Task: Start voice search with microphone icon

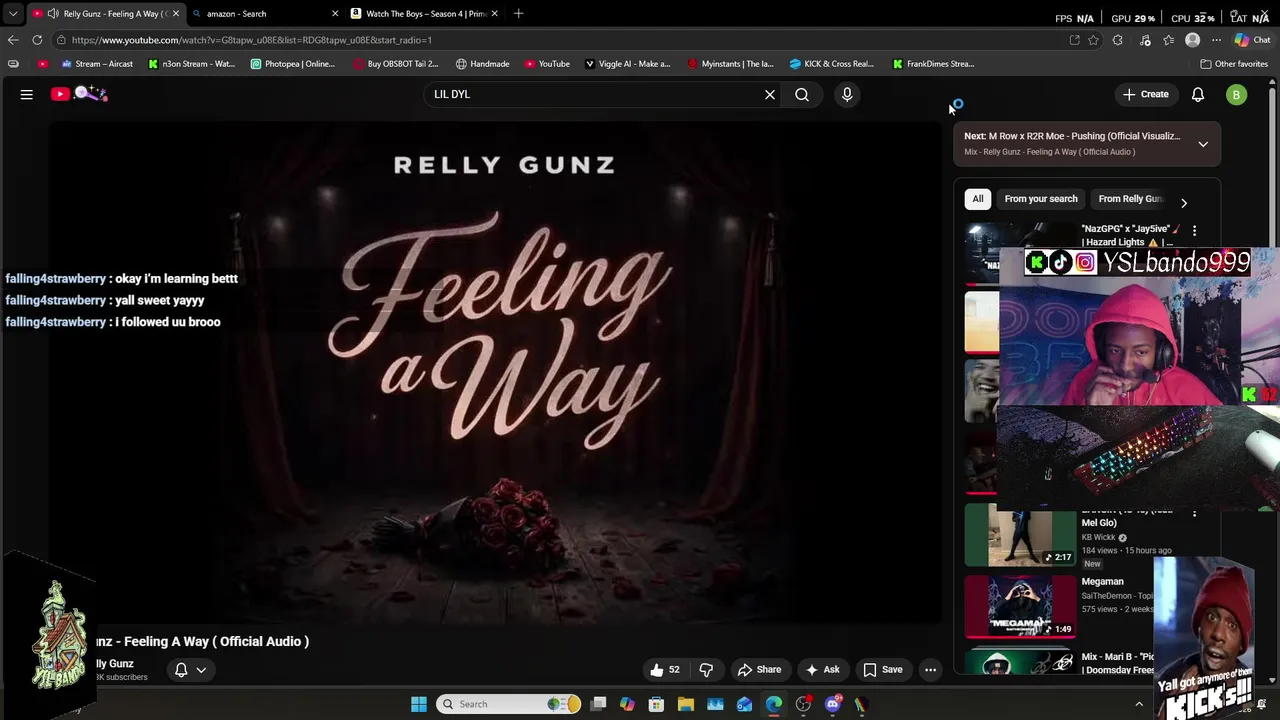Action: tap(847, 94)
